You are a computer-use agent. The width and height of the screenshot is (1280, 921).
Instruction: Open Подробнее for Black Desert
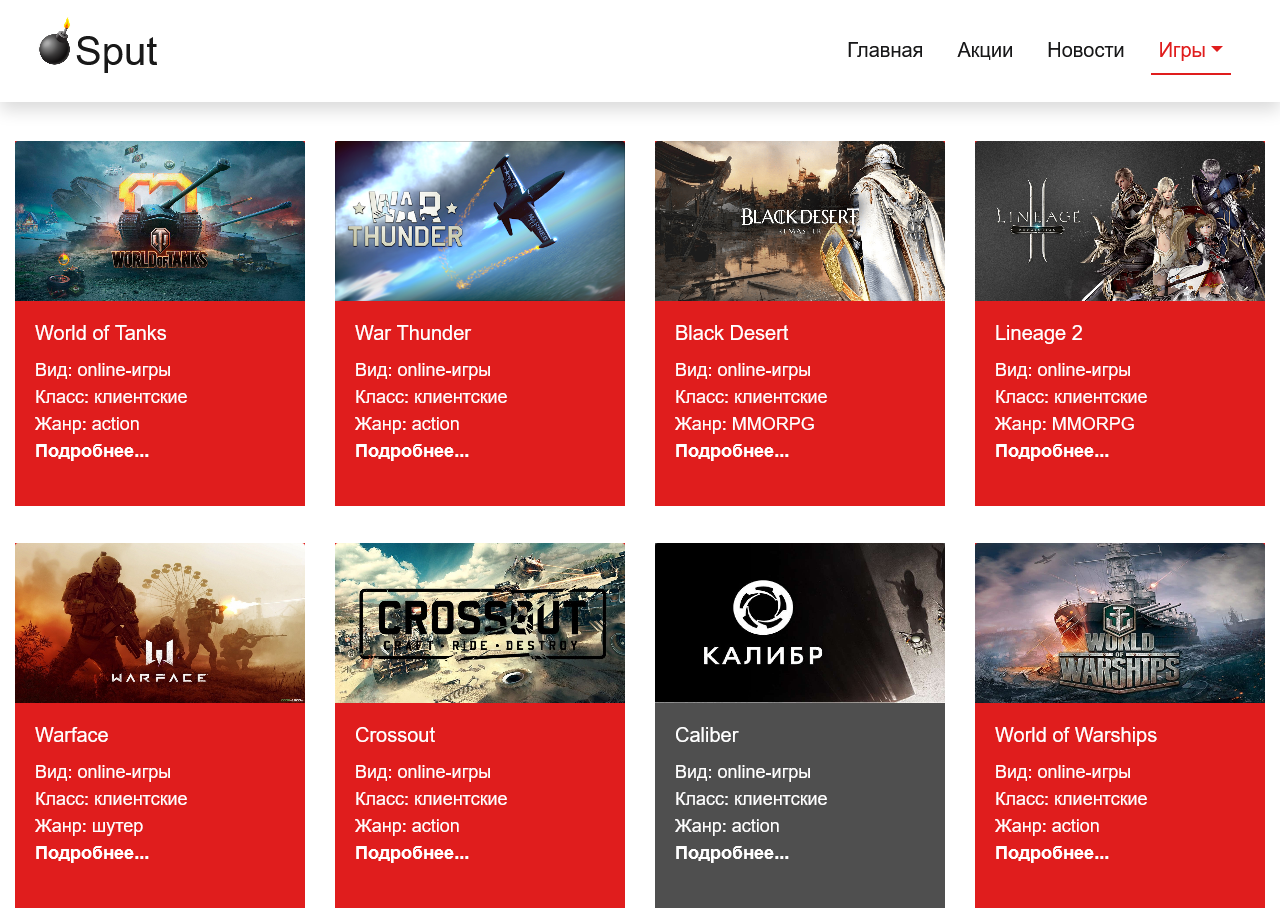click(x=732, y=451)
